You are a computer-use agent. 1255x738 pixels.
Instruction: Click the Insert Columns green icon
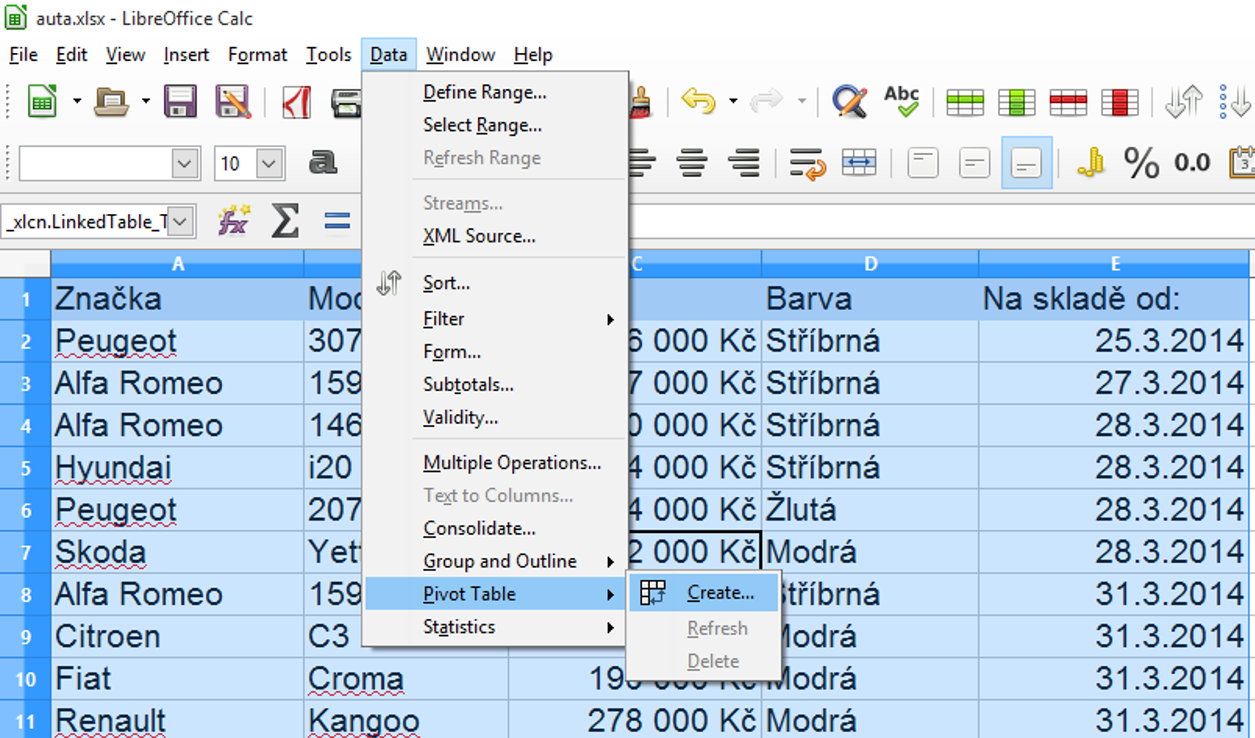tap(1017, 101)
